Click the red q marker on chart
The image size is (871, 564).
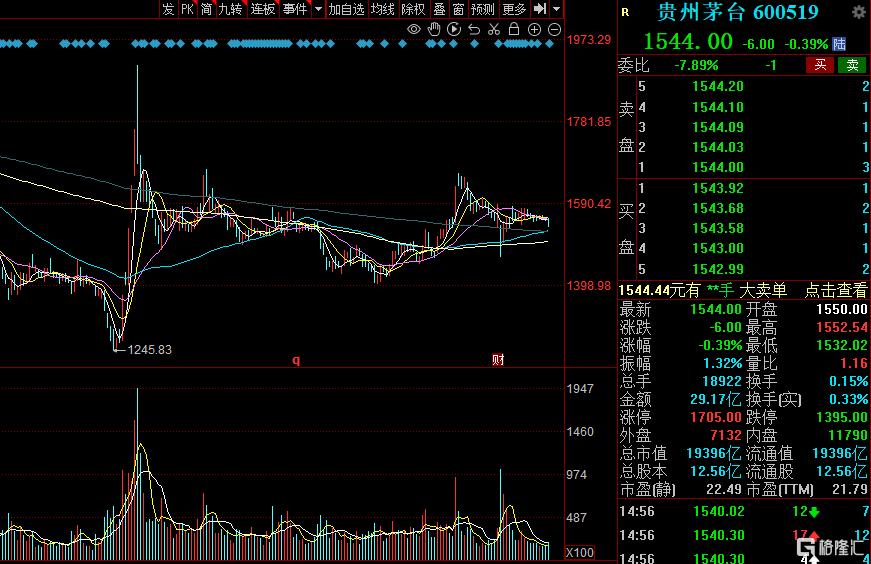coord(296,360)
